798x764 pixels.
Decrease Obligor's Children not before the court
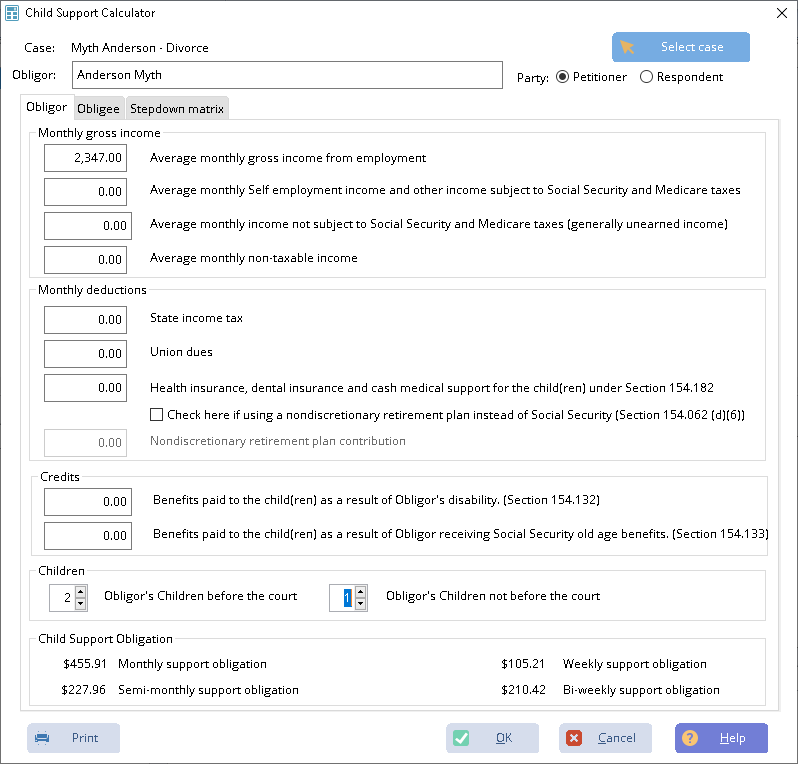click(360, 604)
